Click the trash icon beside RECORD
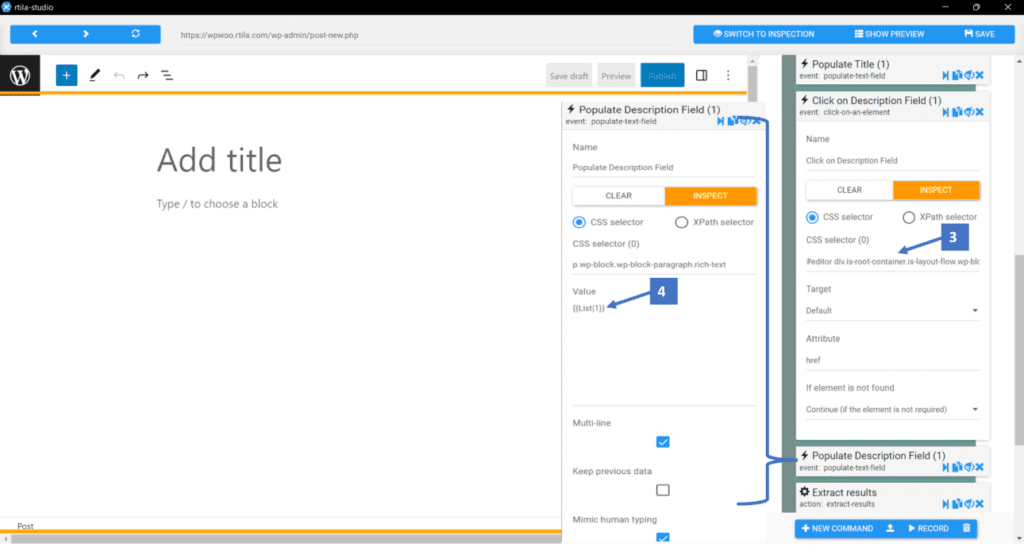 point(967,528)
